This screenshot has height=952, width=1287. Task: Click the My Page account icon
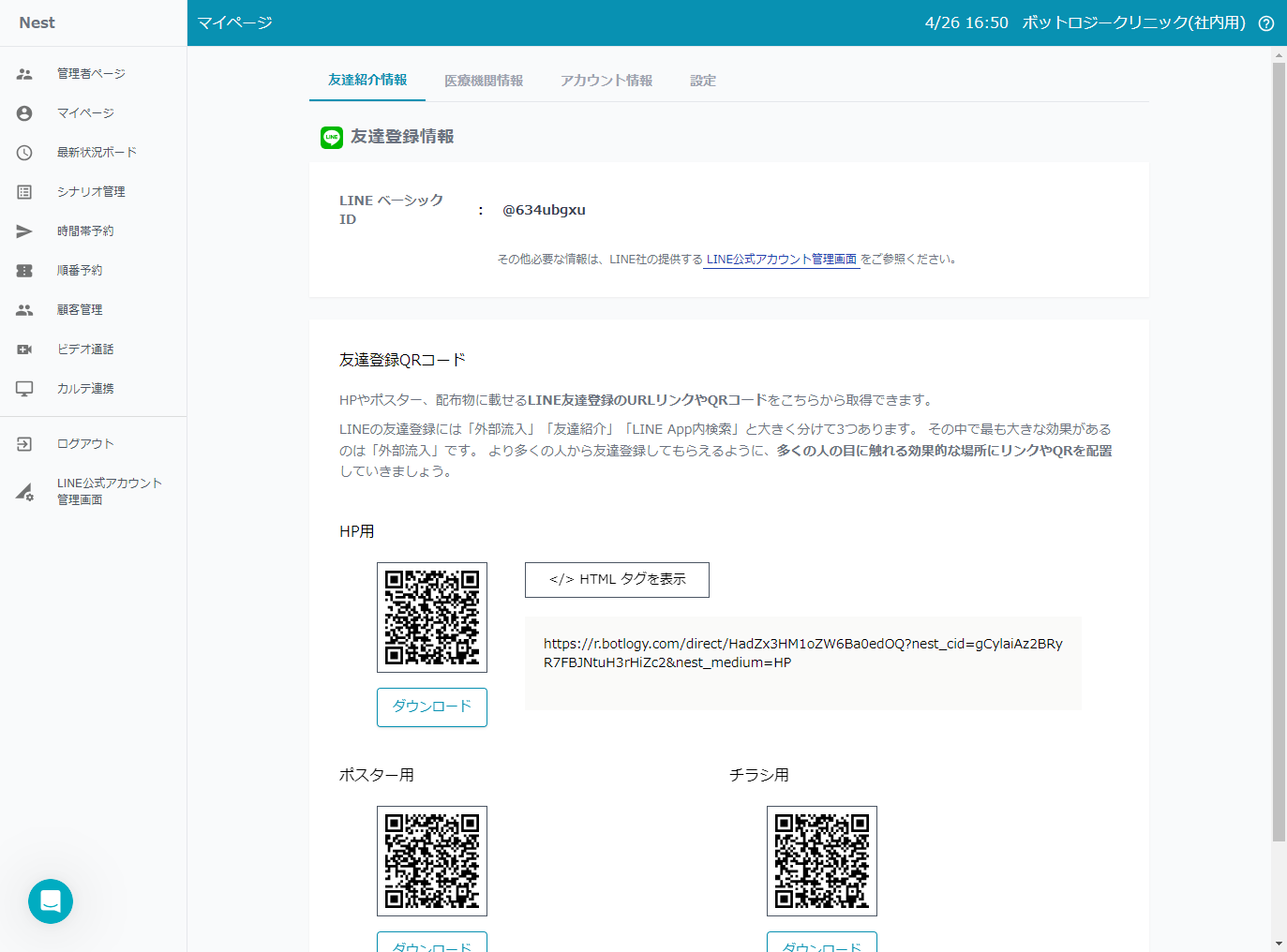(x=24, y=113)
